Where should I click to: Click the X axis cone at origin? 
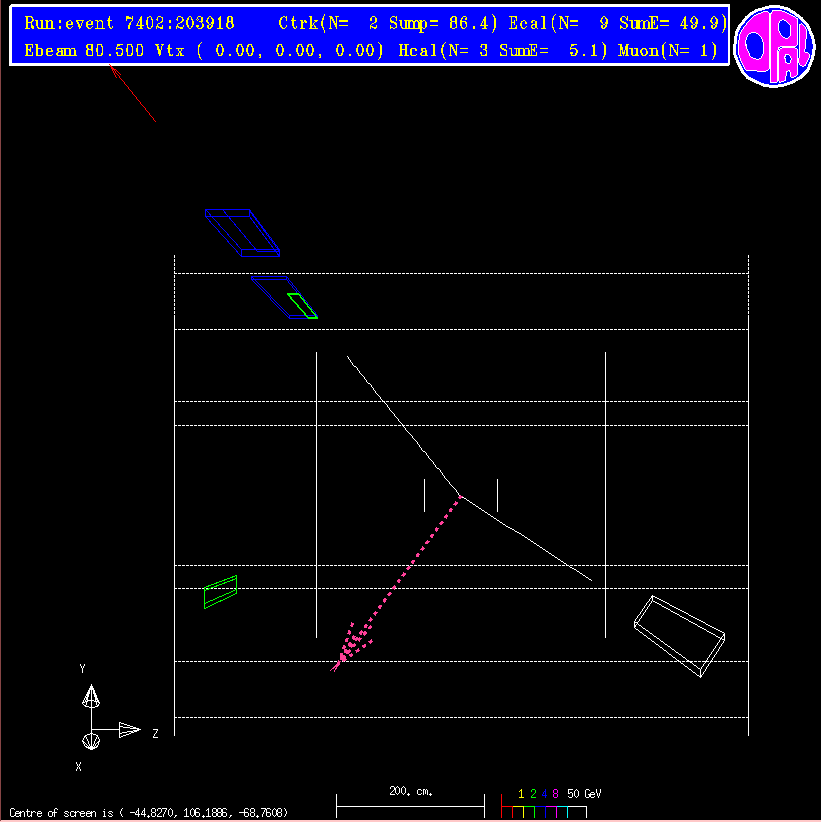coord(90,740)
